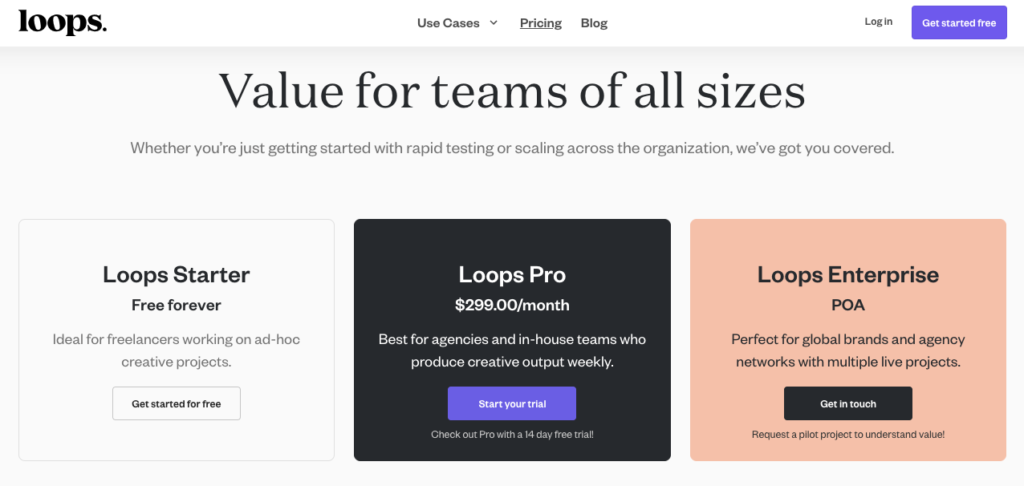Open the Use Cases menu
Image resolution: width=1024 pixels, height=486 pixels.
coord(448,23)
